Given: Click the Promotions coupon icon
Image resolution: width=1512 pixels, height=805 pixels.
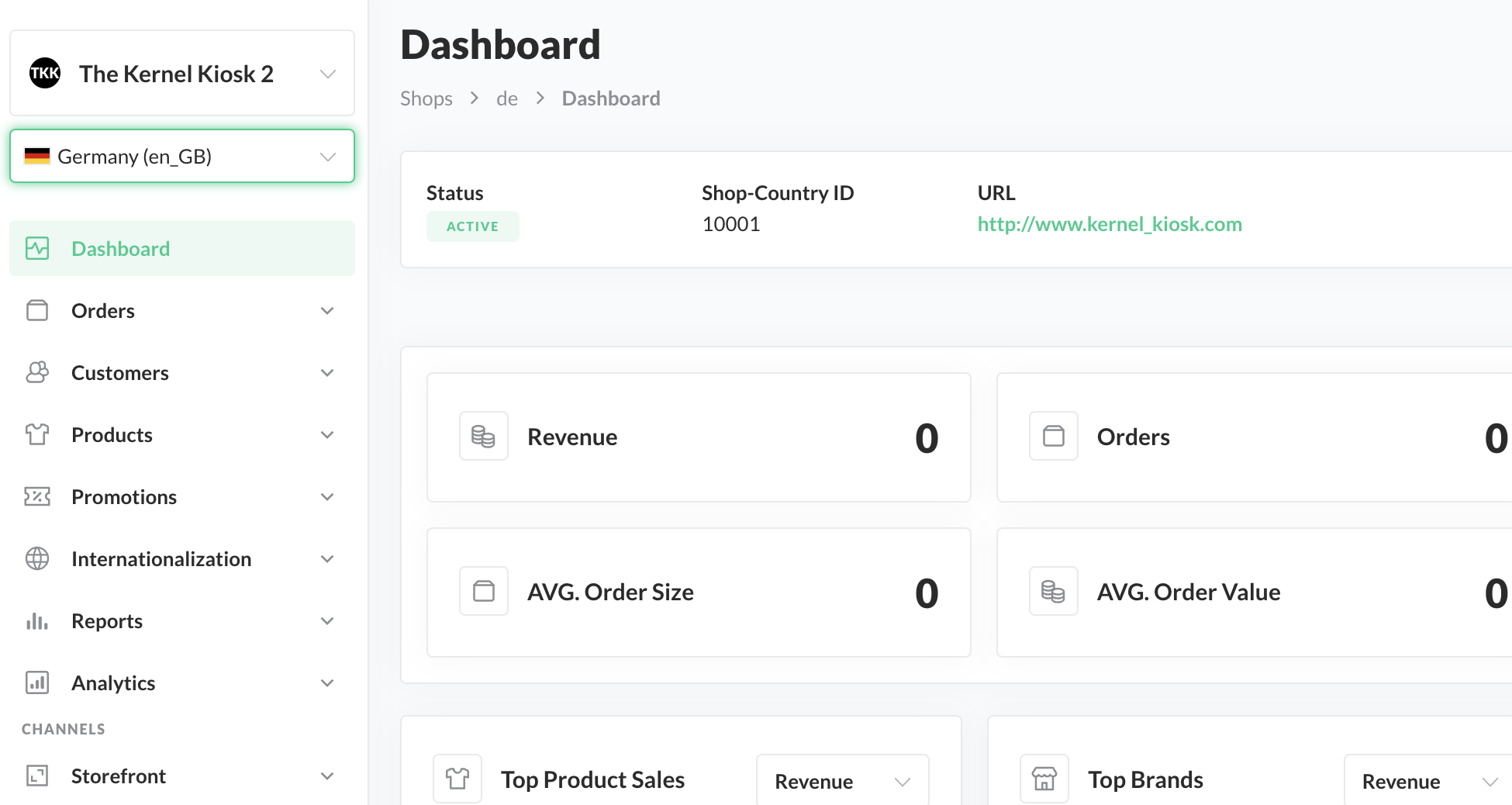Looking at the screenshot, I should (x=37, y=496).
